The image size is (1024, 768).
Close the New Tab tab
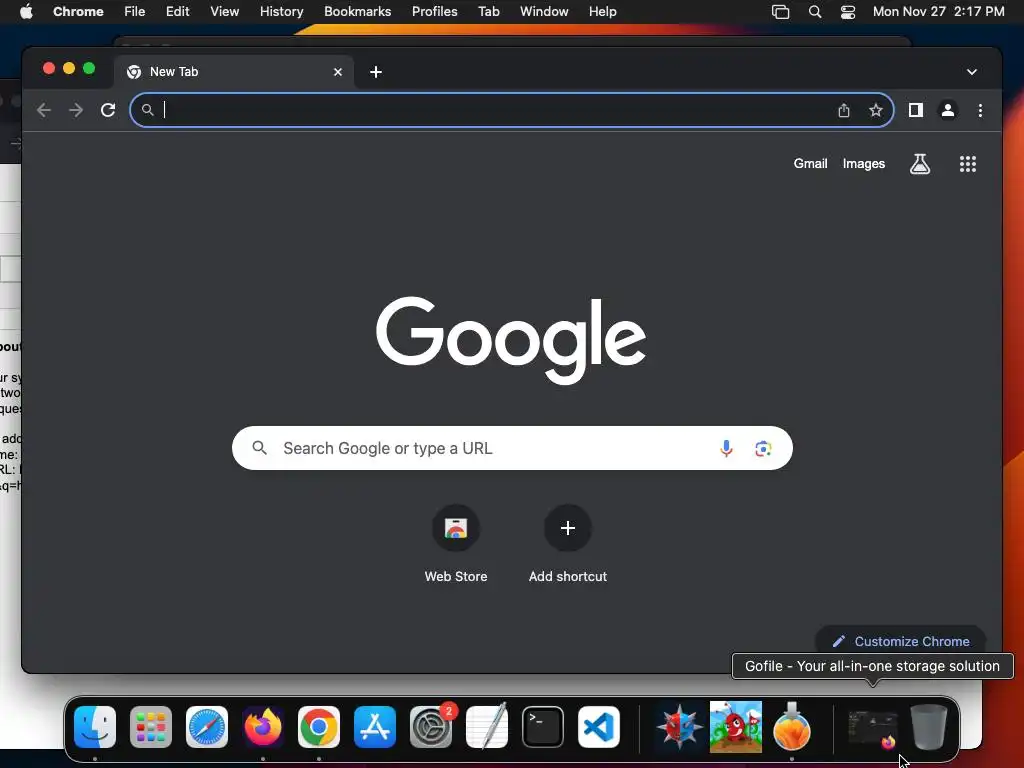click(338, 72)
